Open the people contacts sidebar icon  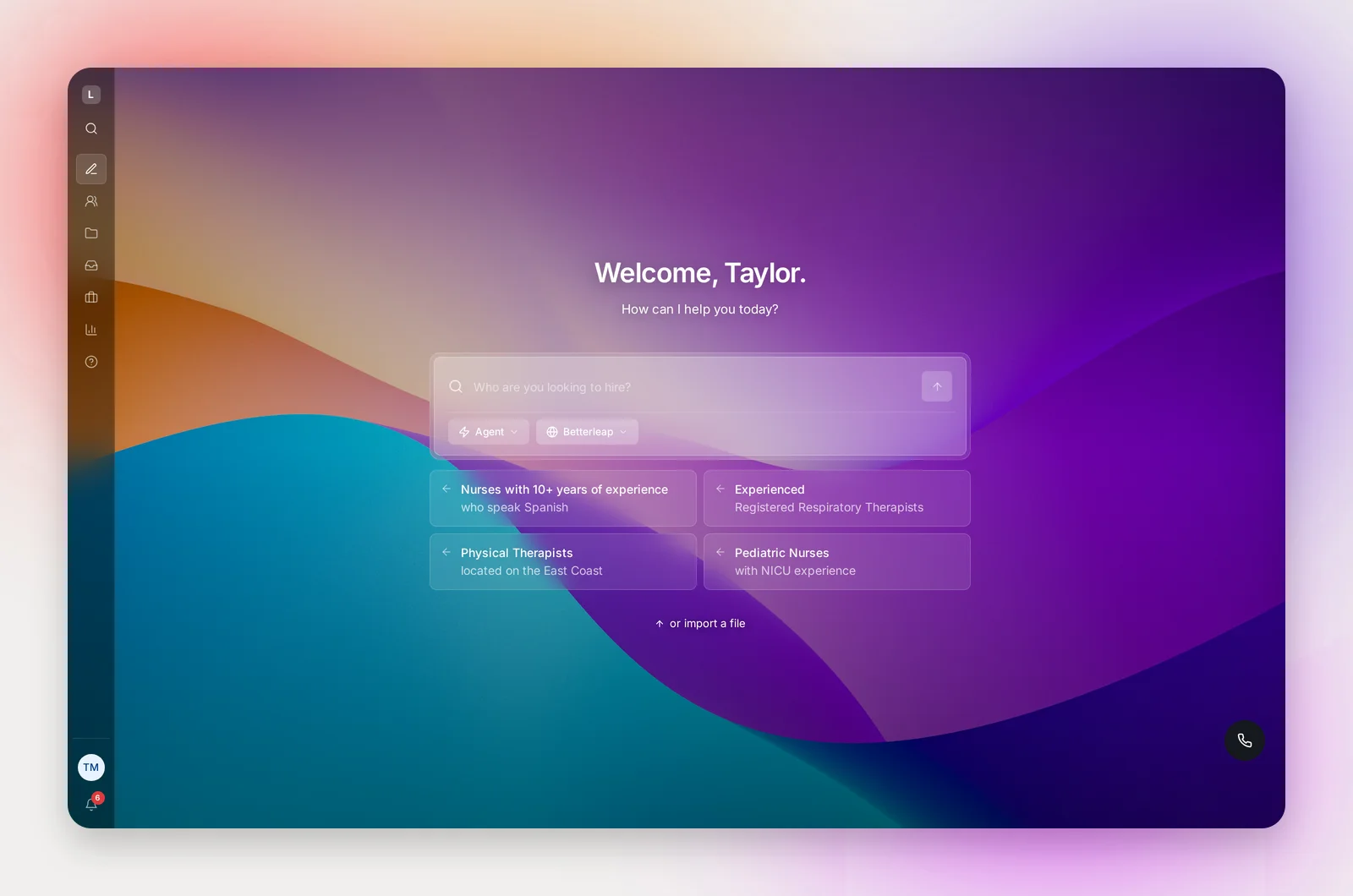pos(91,201)
